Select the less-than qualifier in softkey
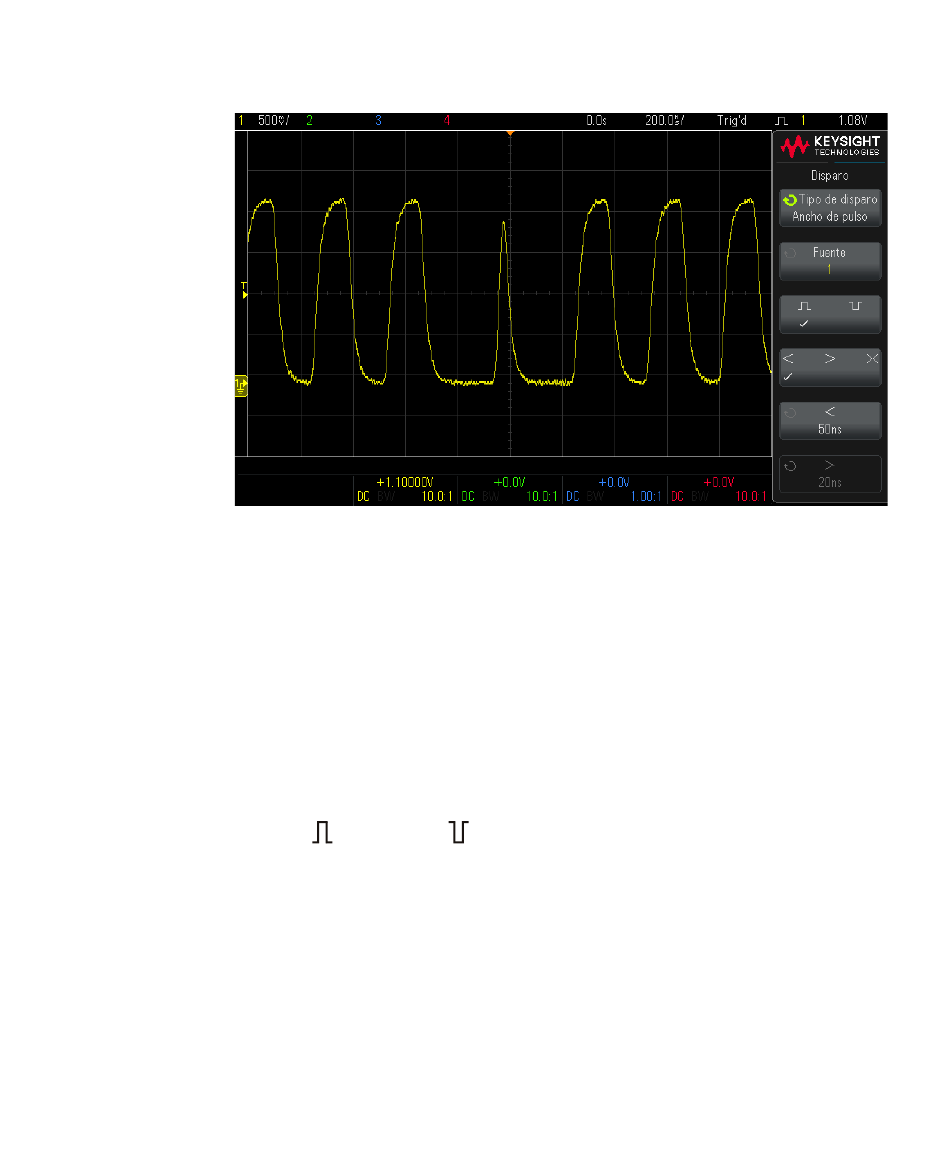 point(788,359)
